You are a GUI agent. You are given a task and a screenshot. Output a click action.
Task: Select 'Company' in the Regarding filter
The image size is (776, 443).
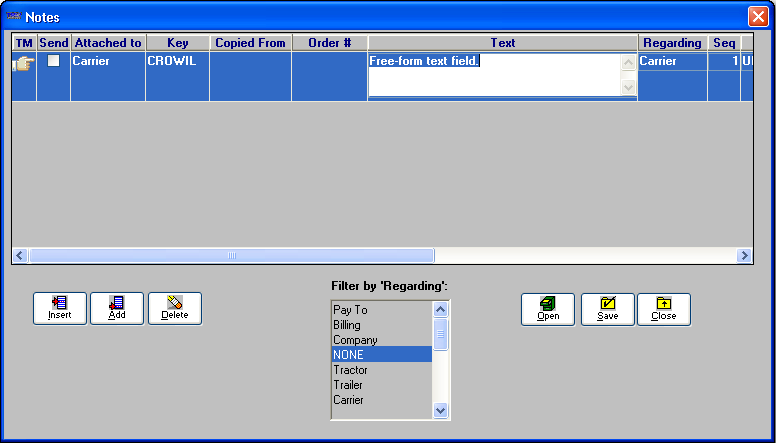(382, 340)
